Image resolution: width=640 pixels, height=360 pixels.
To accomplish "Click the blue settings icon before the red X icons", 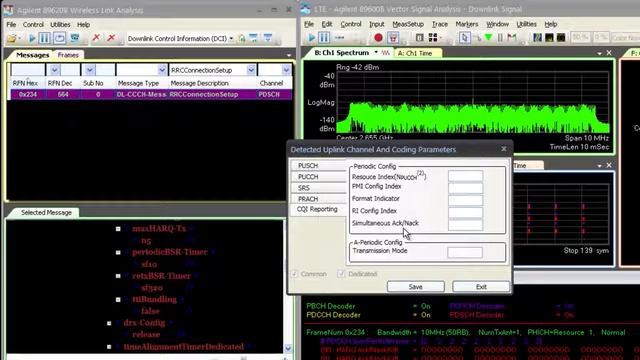I will coord(75,38).
